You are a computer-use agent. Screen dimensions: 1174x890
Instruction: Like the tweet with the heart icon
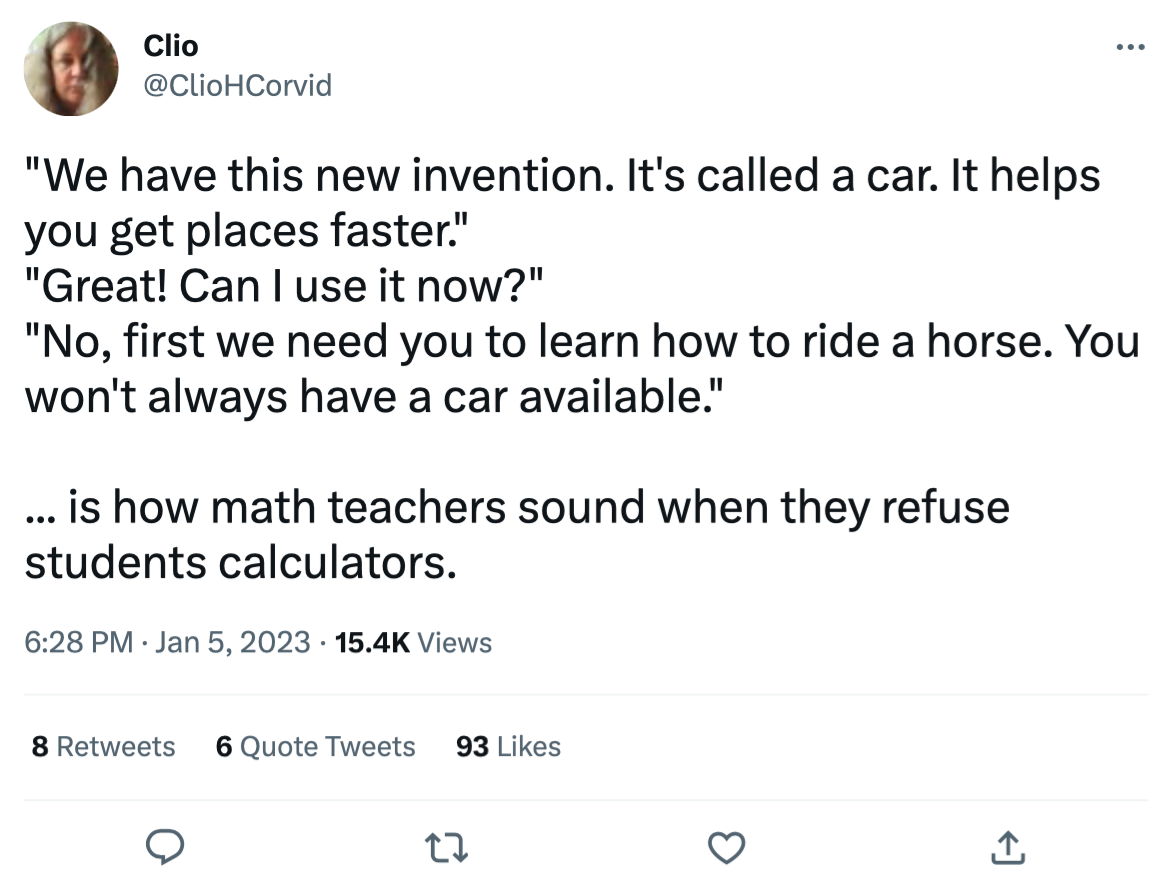click(x=728, y=849)
